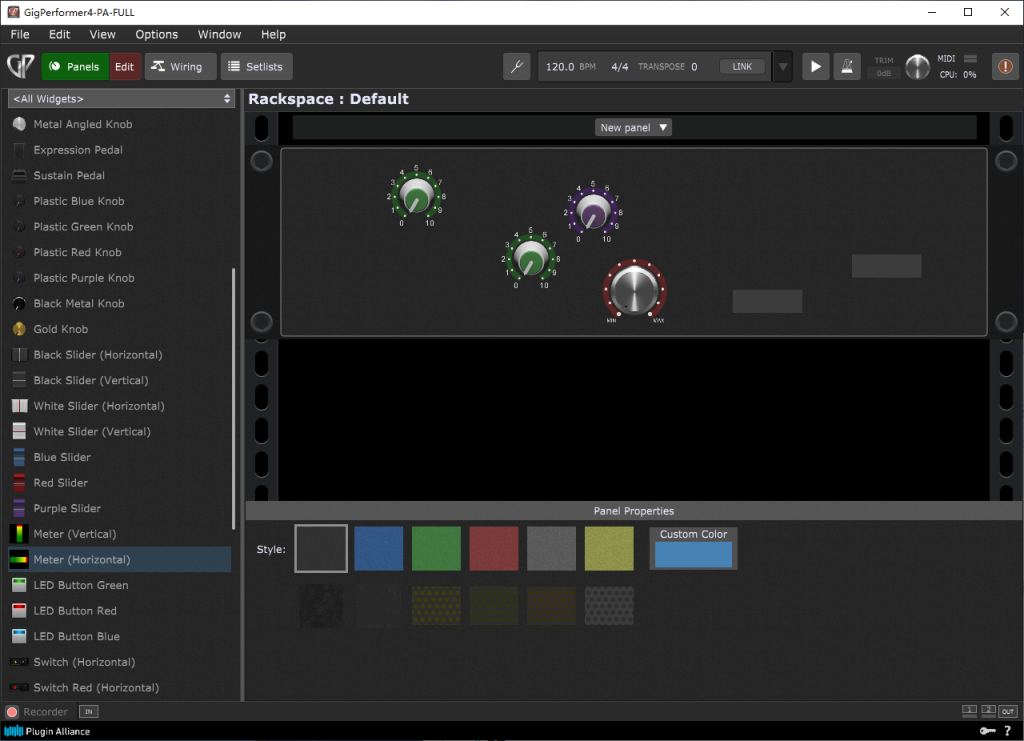Toggle panel Edit mode

pyautogui.click(x=124, y=67)
